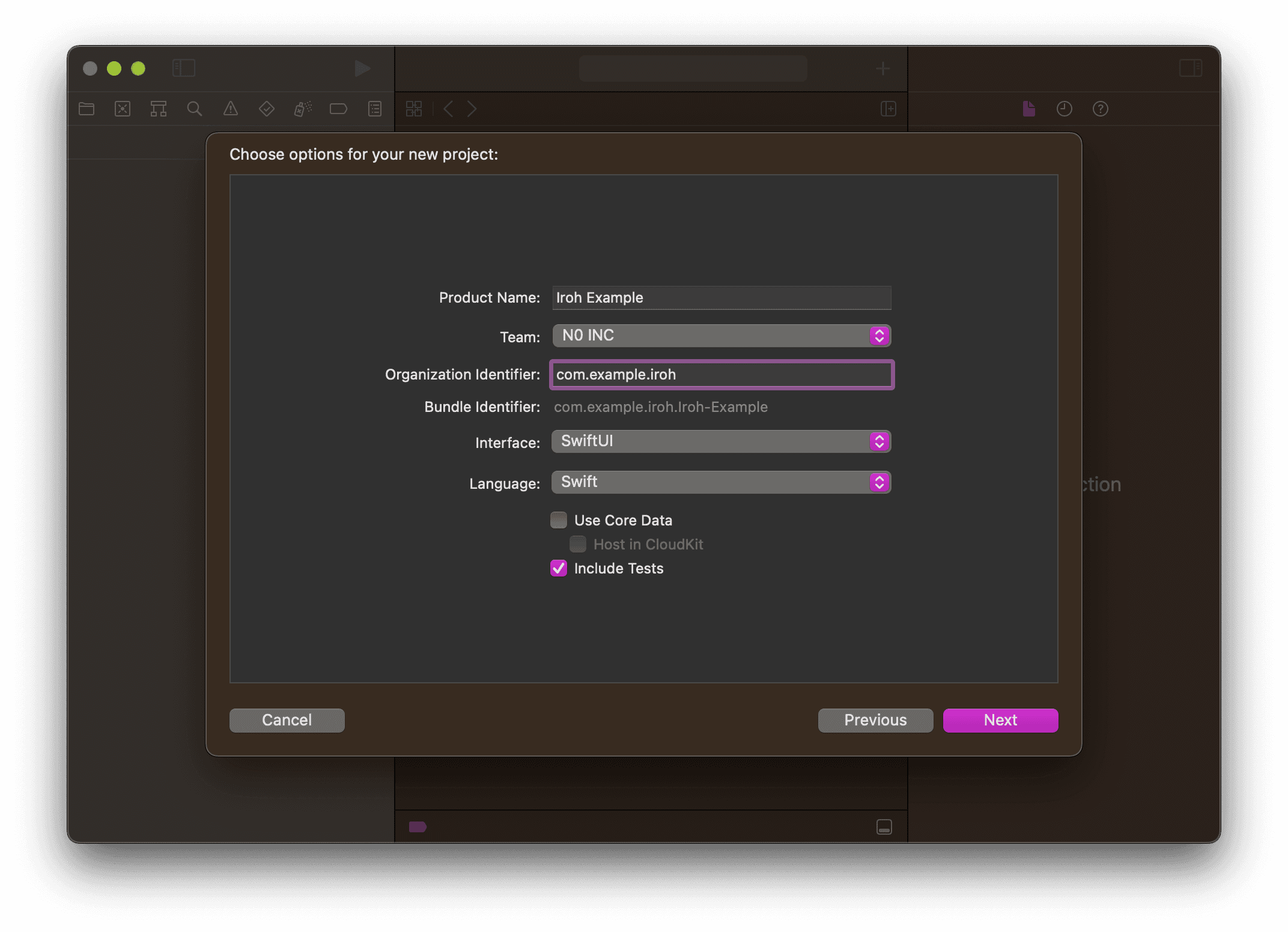Show the File inspector icon
Image resolution: width=1288 pixels, height=932 pixels.
pyautogui.click(x=1028, y=109)
